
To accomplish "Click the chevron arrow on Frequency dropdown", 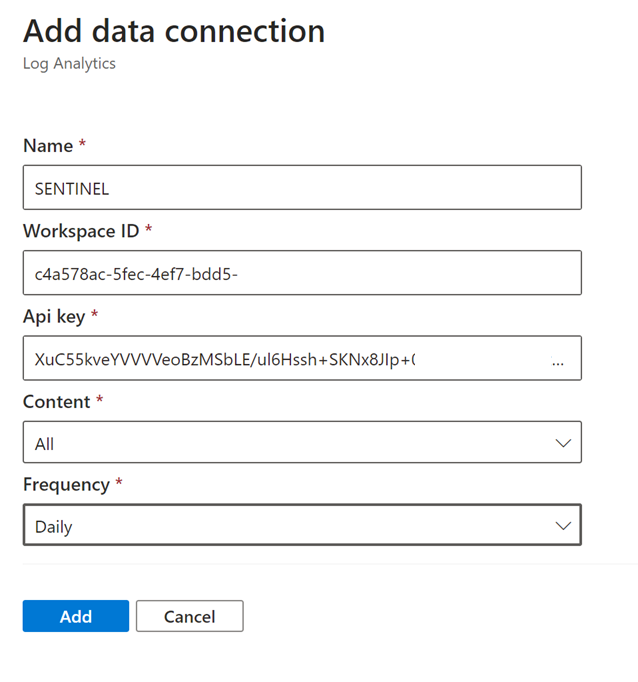I will [x=563, y=526].
